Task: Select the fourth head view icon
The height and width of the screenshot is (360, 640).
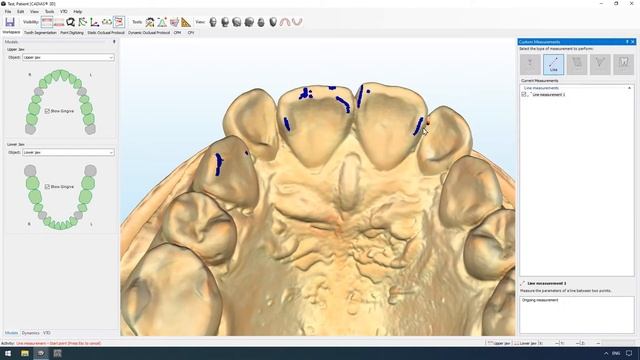Action: [x=249, y=22]
